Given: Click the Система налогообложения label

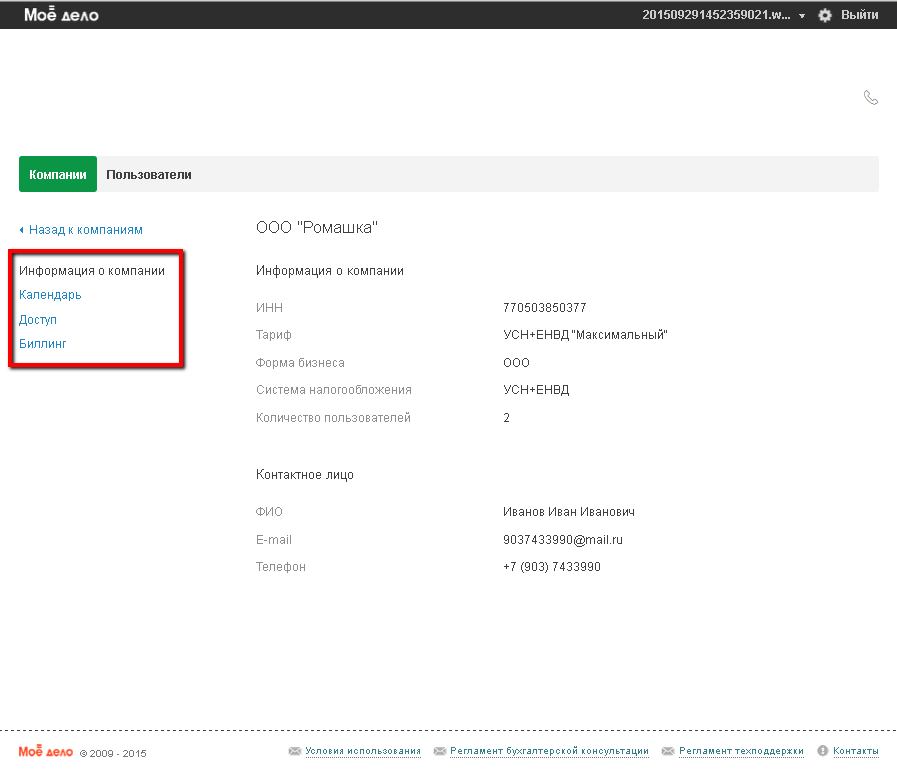Looking at the screenshot, I should click(334, 390).
